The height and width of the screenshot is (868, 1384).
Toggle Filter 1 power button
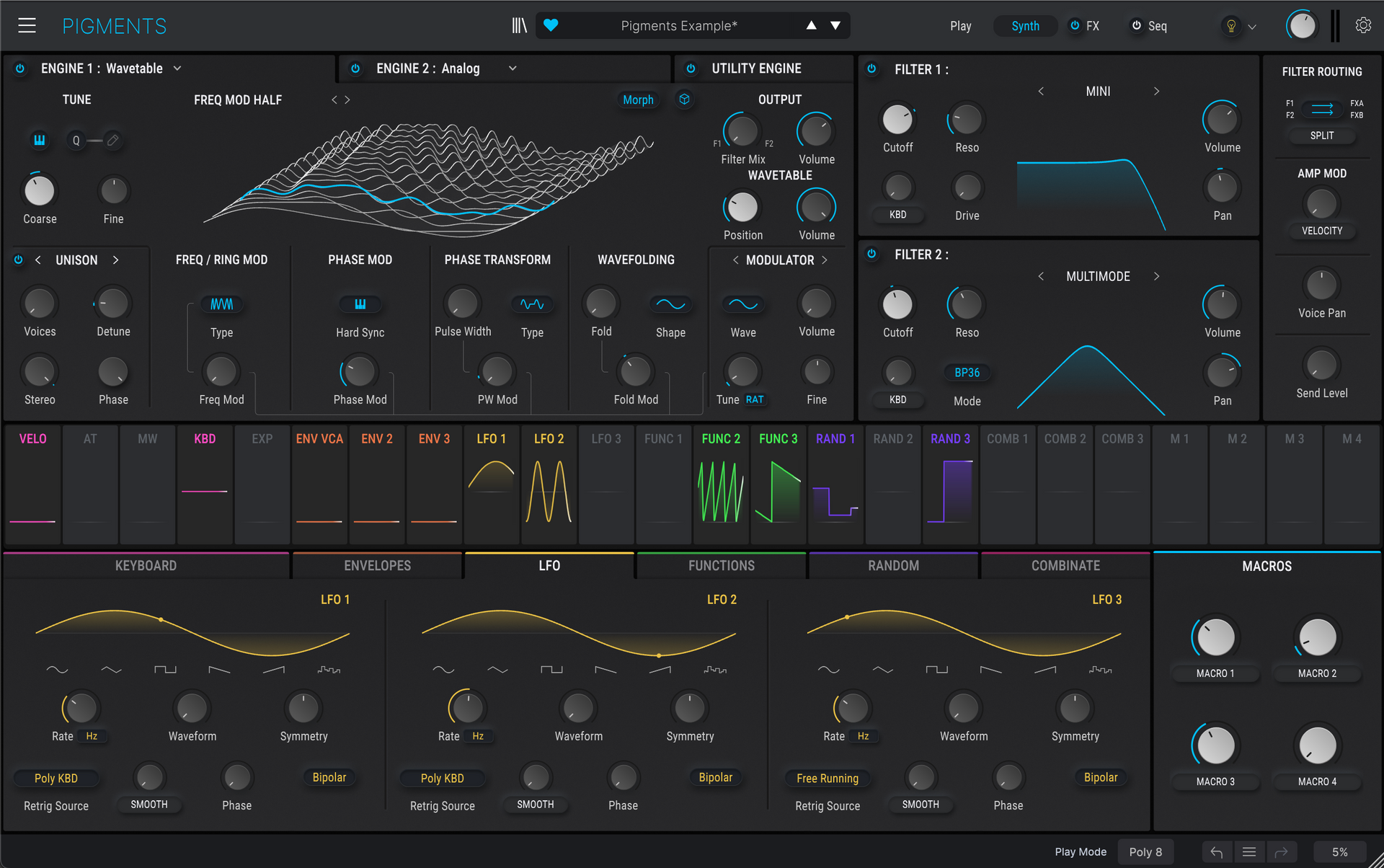[x=871, y=68]
